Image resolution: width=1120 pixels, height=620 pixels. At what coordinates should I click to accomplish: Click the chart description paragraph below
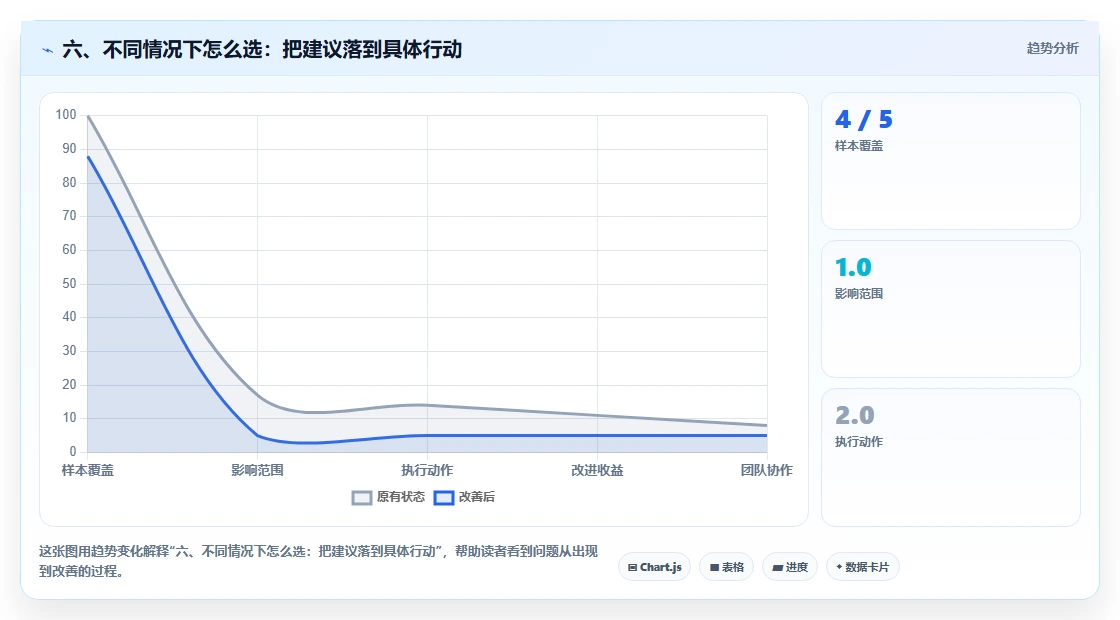(319, 561)
